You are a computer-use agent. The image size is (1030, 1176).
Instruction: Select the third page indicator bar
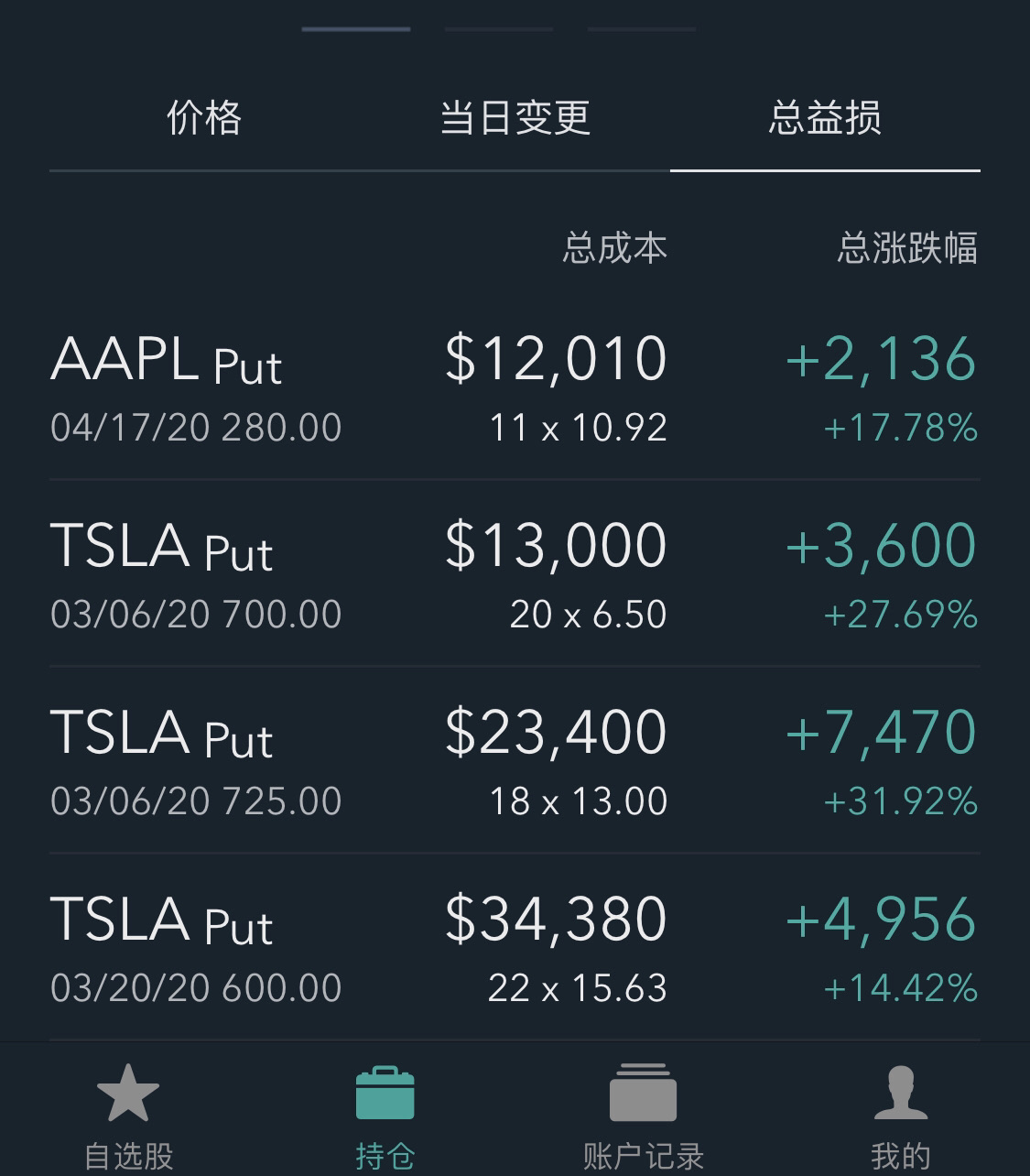[x=642, y=29]
